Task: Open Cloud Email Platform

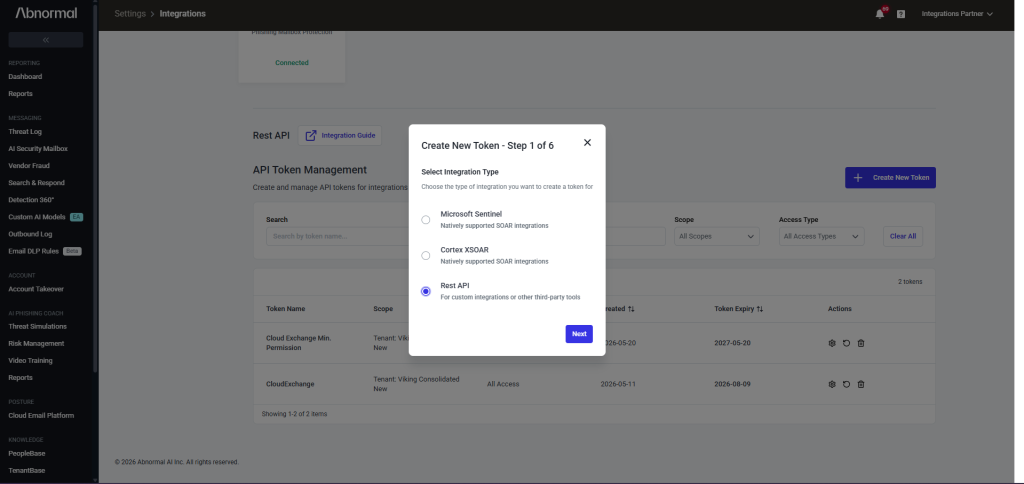Action: [41, 415]
